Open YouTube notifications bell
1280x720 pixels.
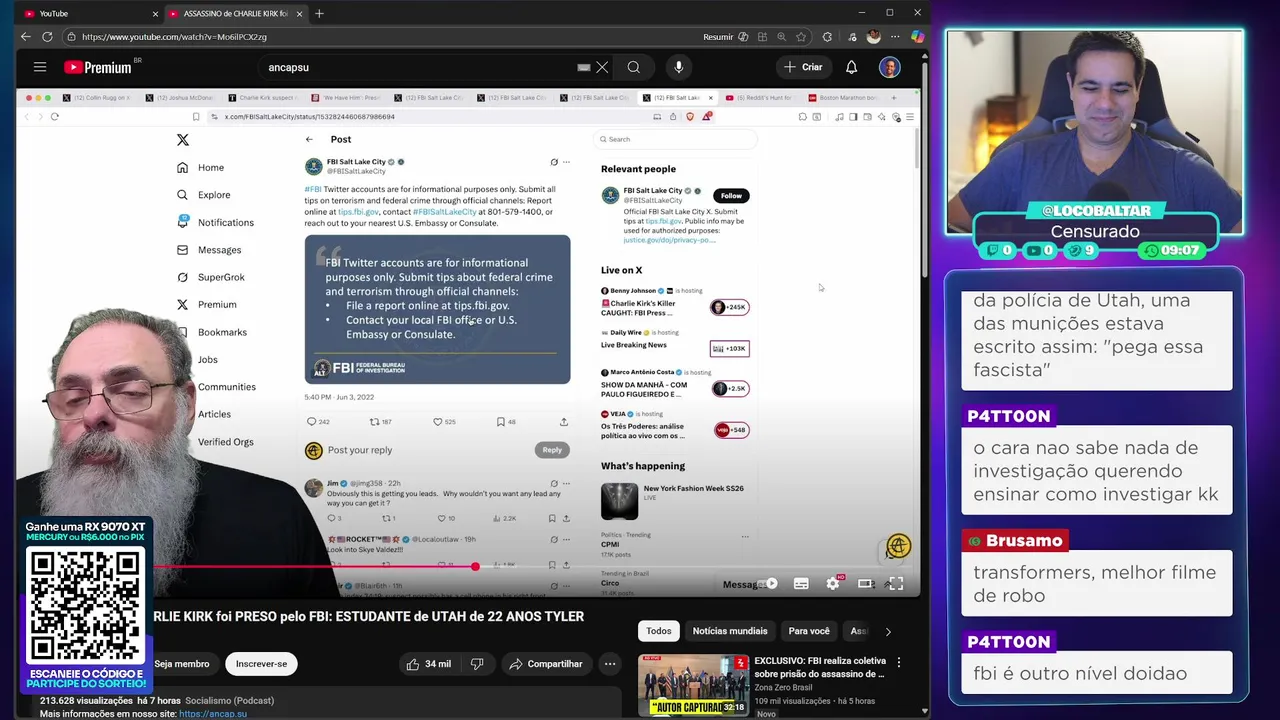pyautogui.click(x=851, y=67)
